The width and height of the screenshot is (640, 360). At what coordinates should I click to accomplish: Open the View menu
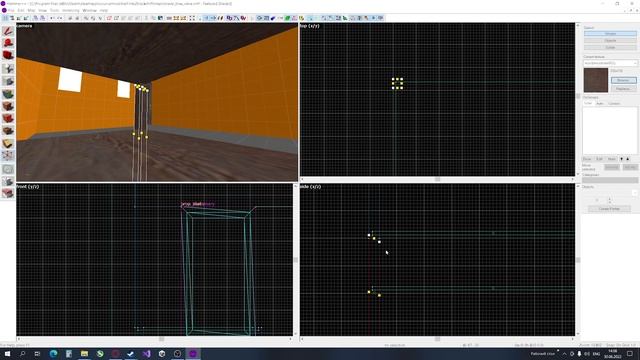pyautogui.click(x=42, y=10)
